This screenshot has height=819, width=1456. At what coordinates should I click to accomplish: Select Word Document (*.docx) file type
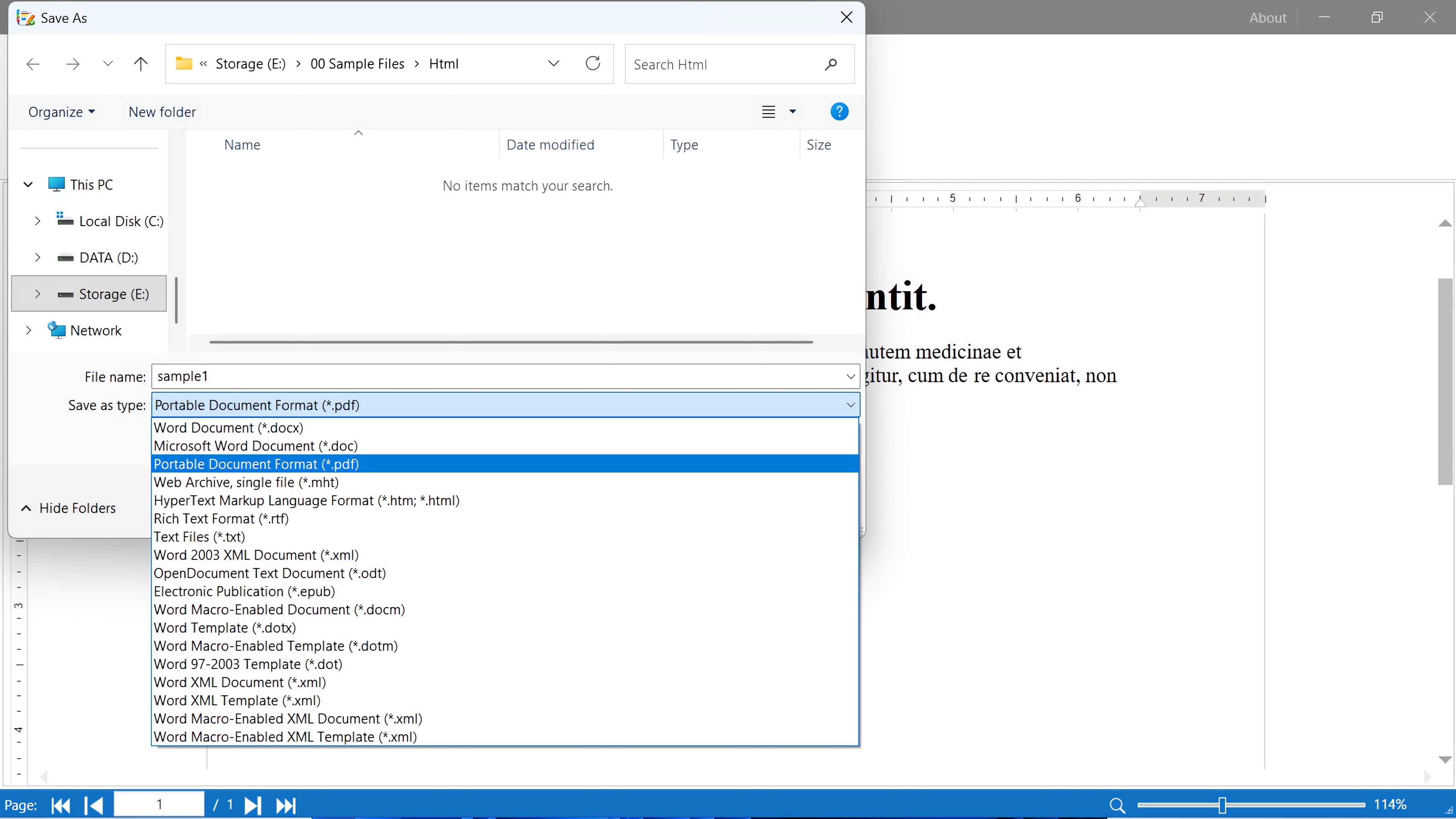(228, 428)
